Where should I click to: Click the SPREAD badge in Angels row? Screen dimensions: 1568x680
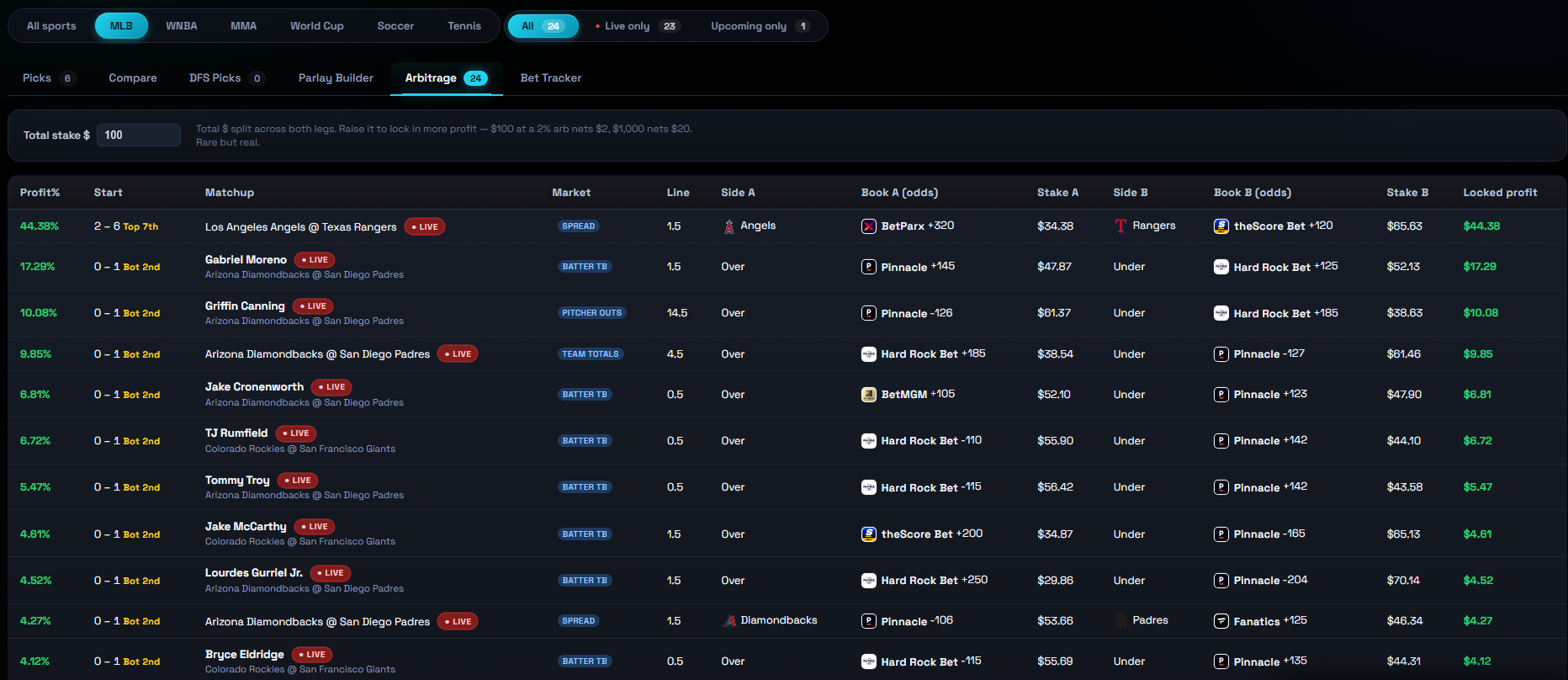click(x=579, y=226)
